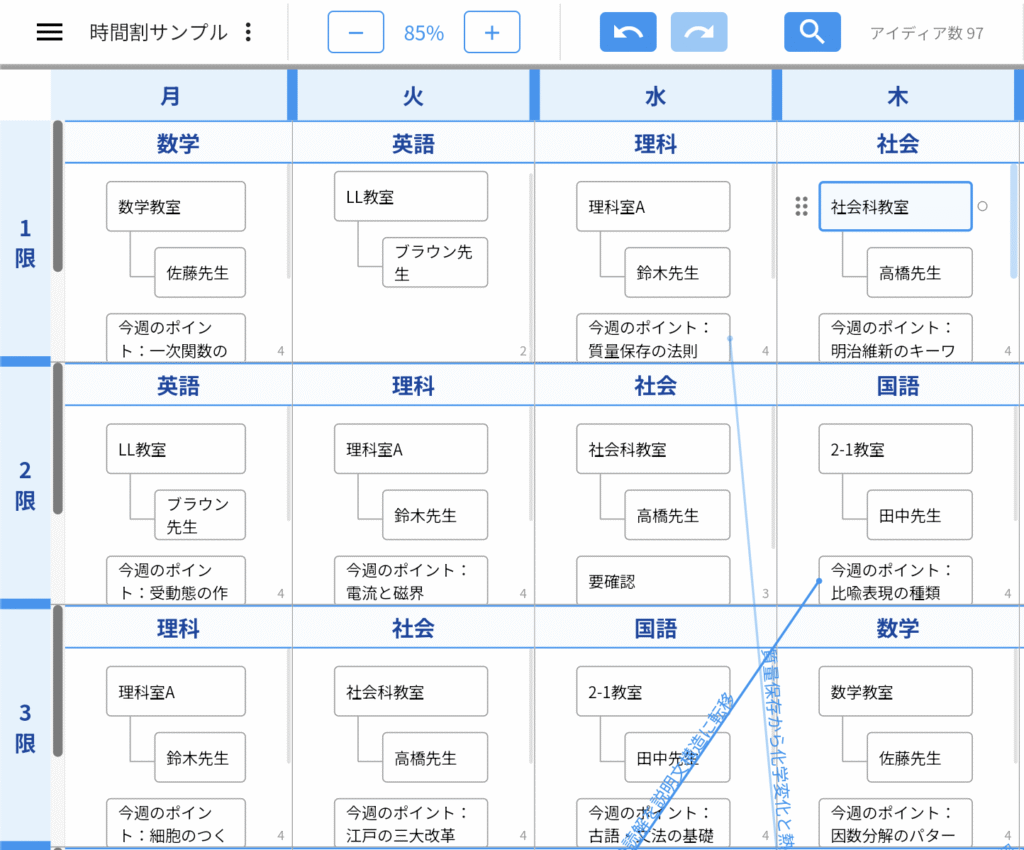Image resolution: width=1024 pixels, height=850 pixels.
Task: Select the 佐藤先生 card in Thursday 3限
Action: point(920,757)
